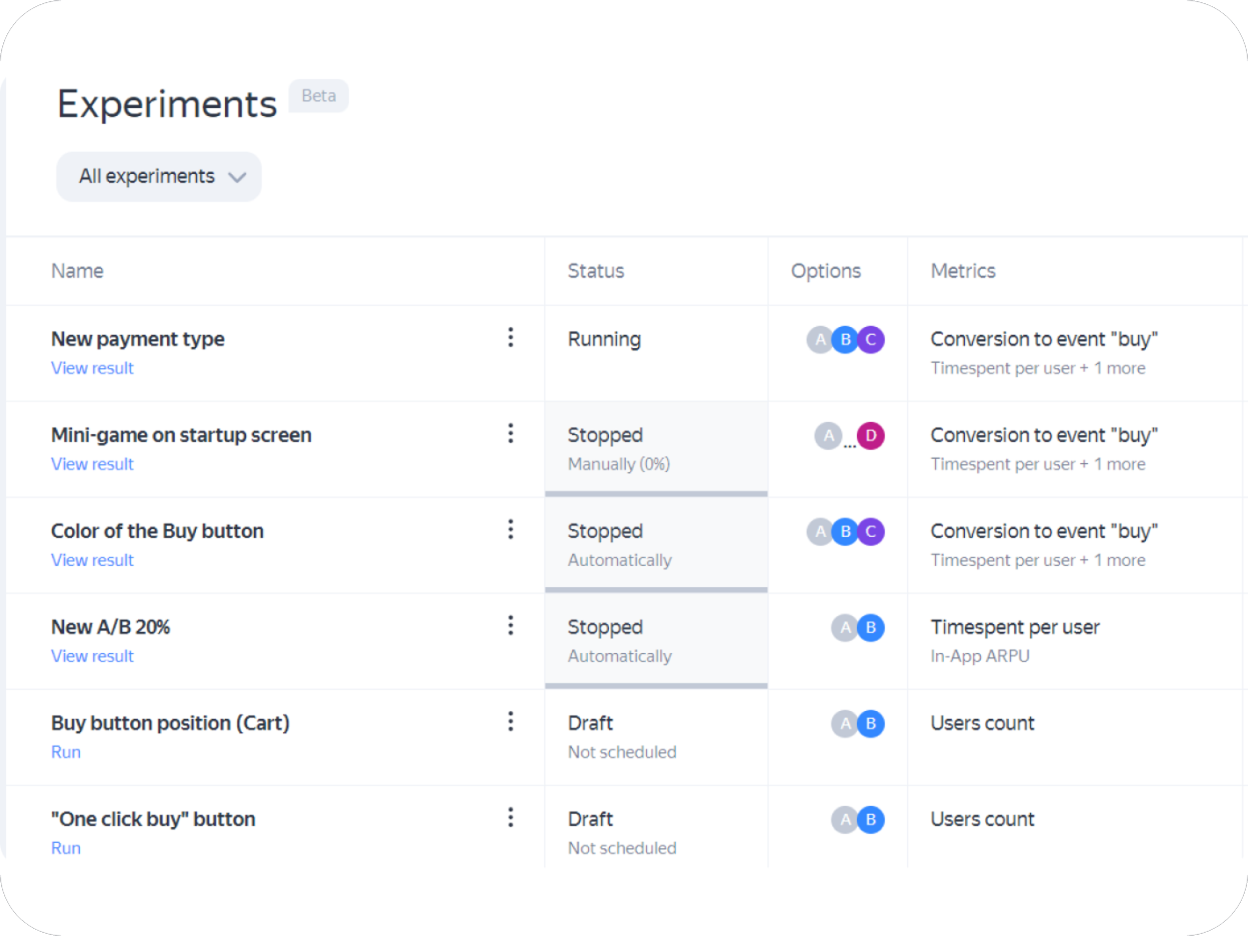
Task: Click option D badge of Mini-game experiment
Action: click(871, 435)
